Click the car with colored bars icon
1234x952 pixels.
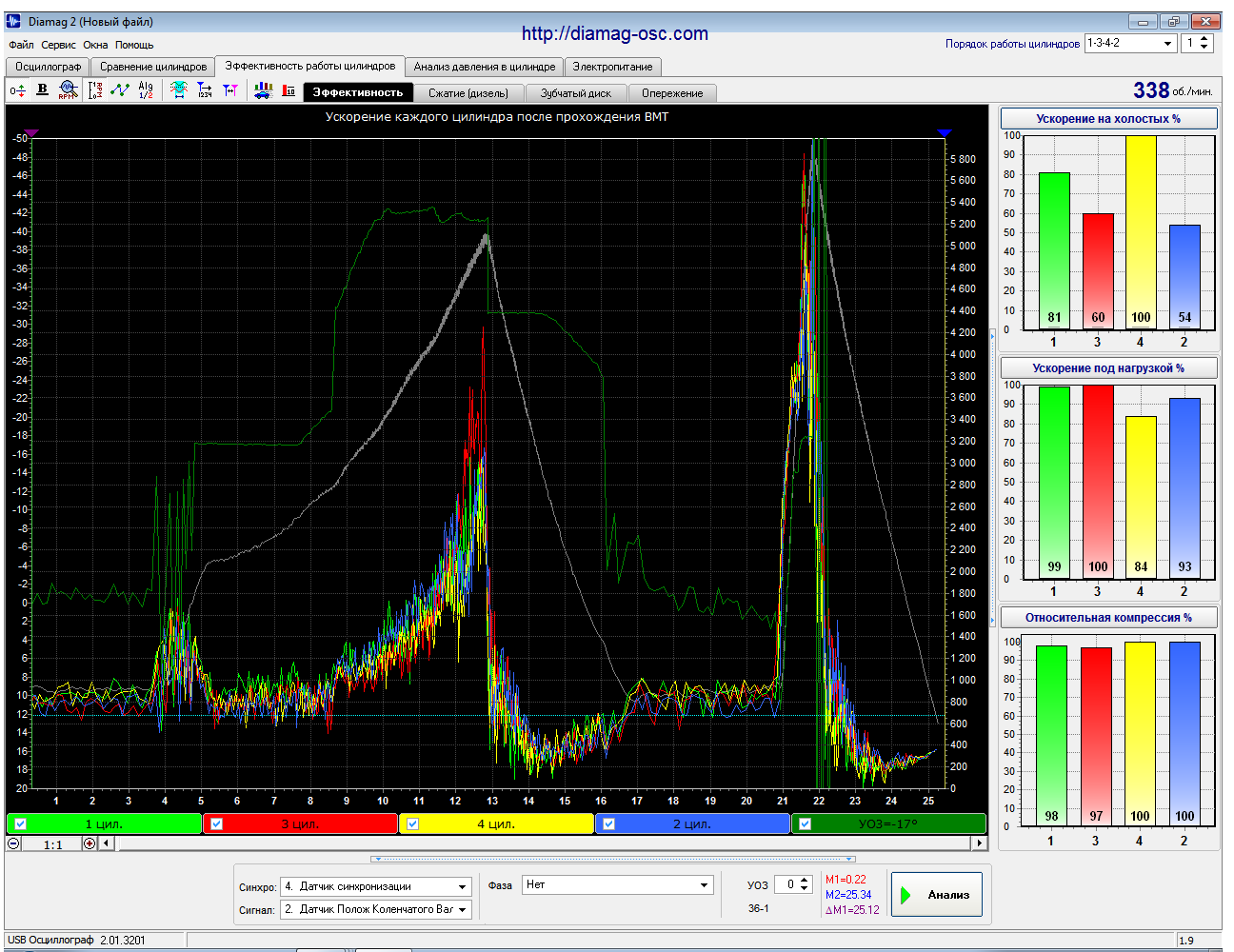click(x=263, y=90)
